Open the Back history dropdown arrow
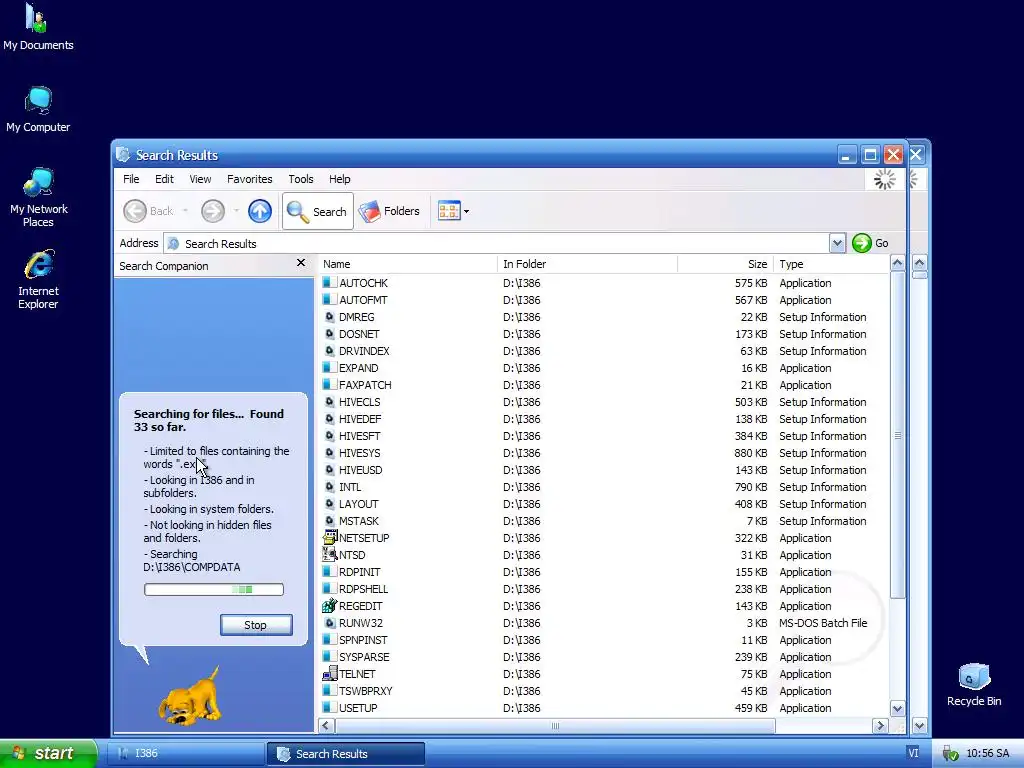The width and height of the screenshot is (1024, 768). [185, 211]
